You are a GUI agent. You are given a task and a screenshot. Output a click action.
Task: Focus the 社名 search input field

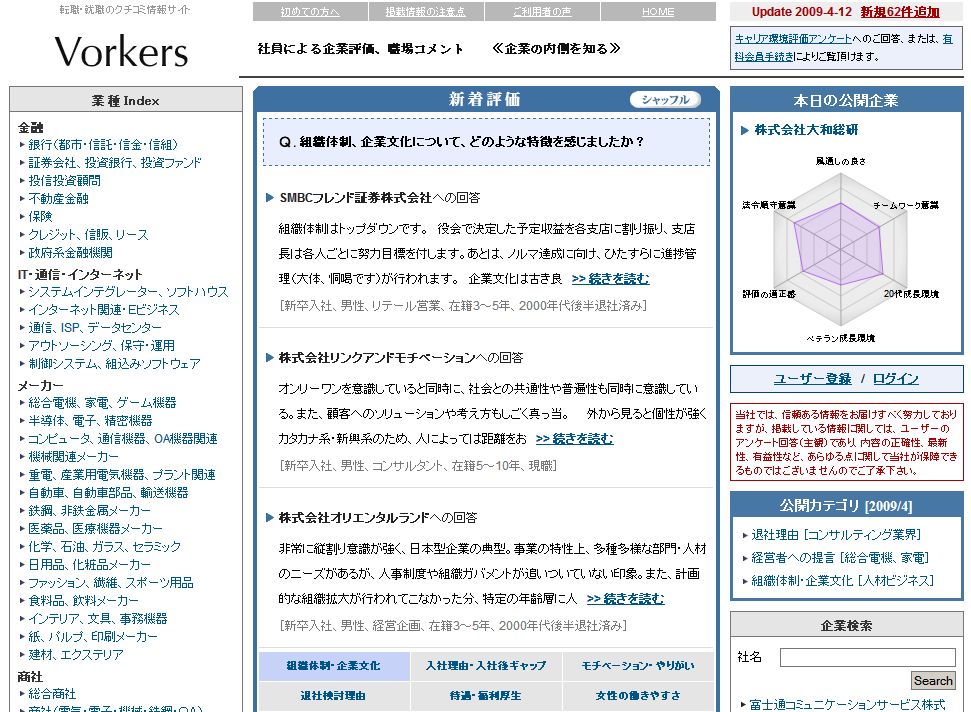(868, 657)
